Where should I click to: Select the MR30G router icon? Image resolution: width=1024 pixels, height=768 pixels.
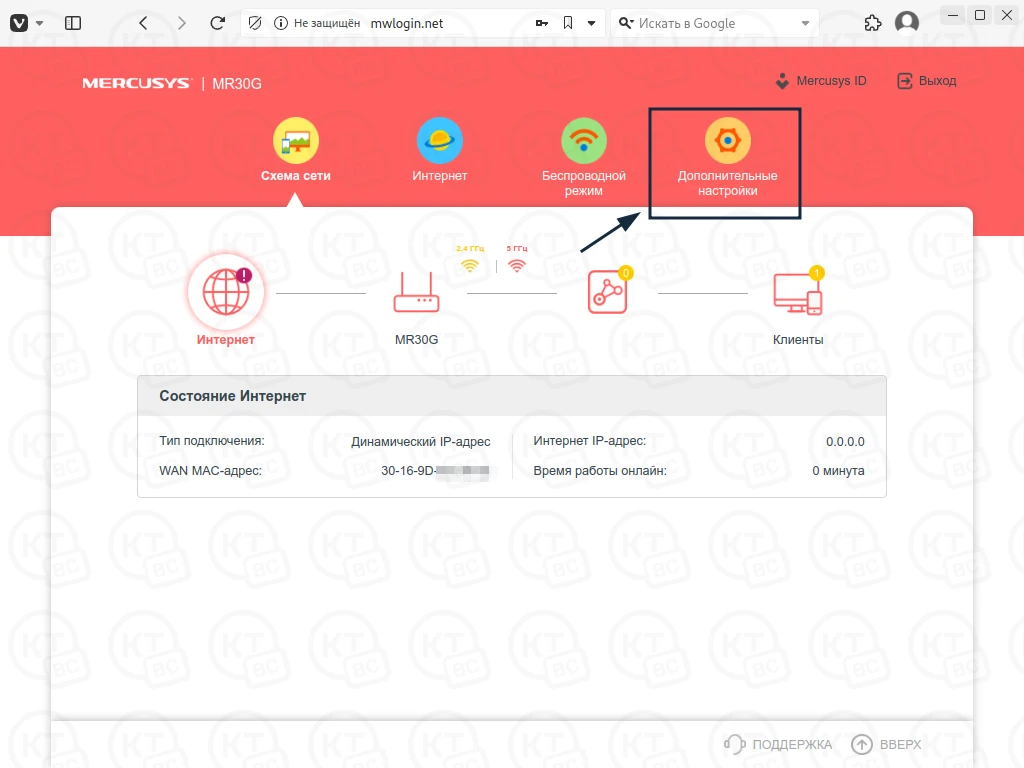(417, 293)
